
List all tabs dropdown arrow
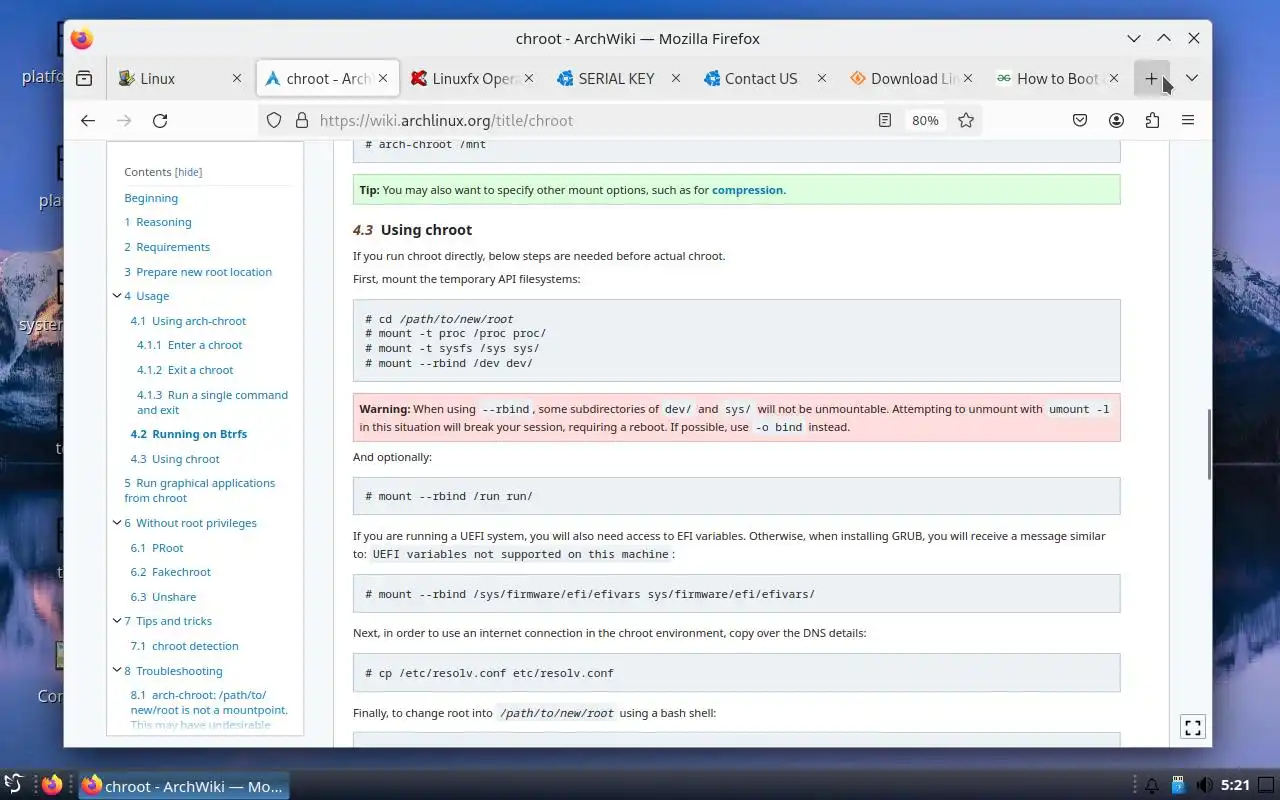1192,78
